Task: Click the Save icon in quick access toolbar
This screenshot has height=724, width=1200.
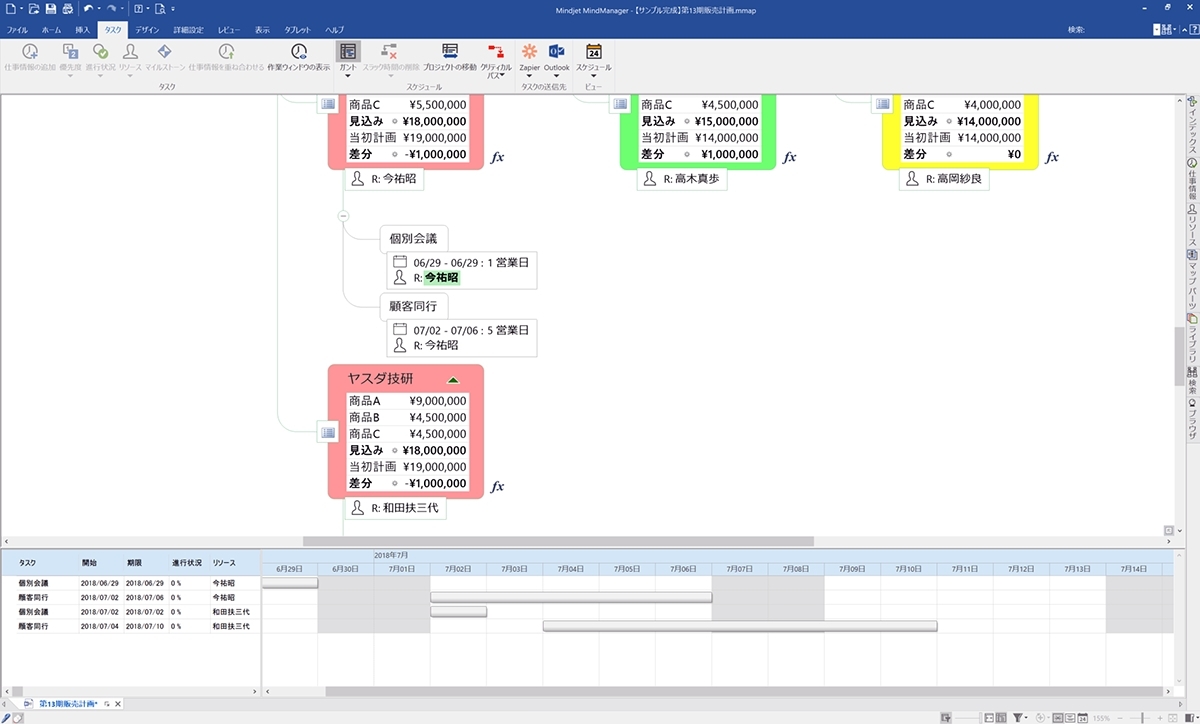Action: pyautogui.click(x=49, y=9)
